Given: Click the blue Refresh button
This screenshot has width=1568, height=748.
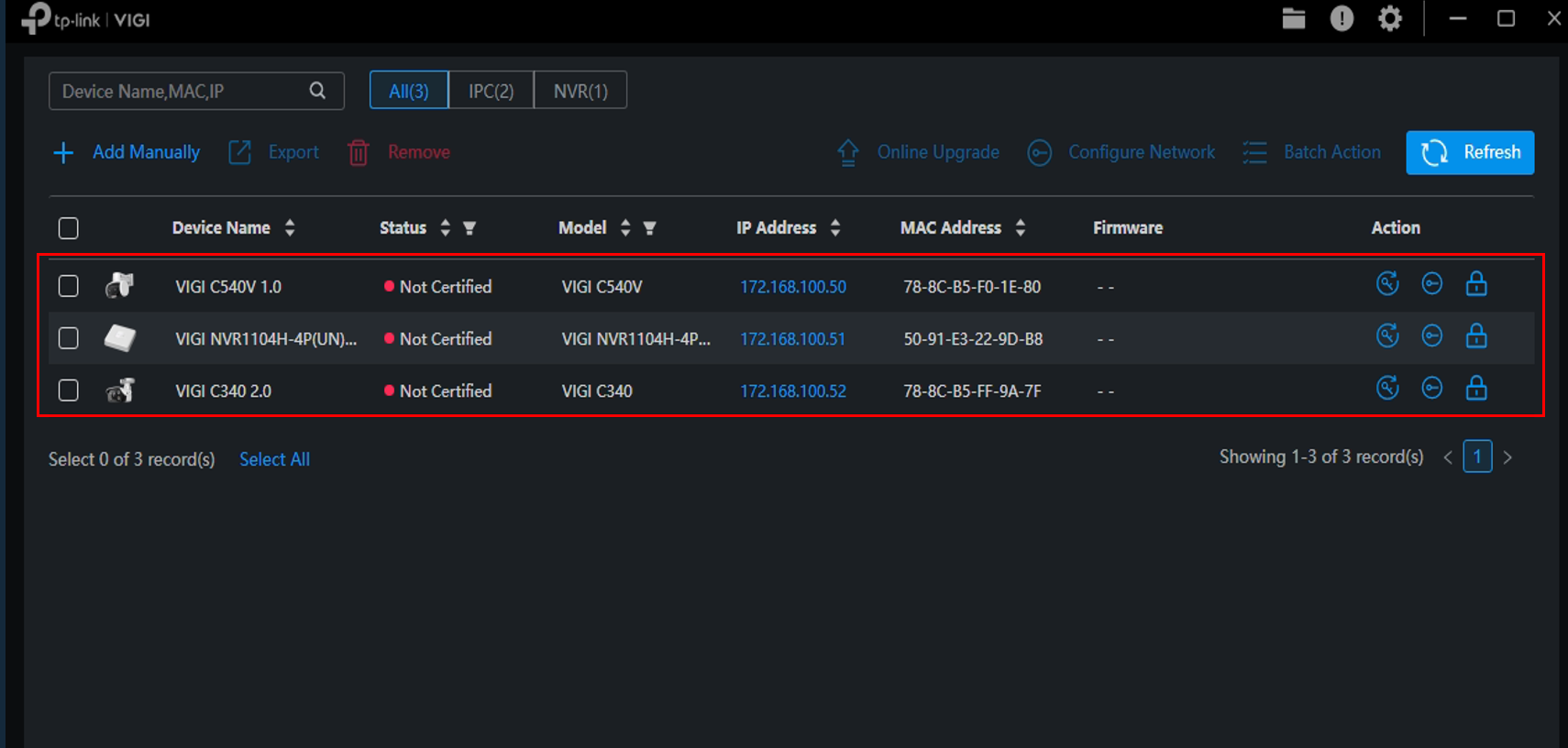Looking at the screenshot, I should coord(1470,152).
